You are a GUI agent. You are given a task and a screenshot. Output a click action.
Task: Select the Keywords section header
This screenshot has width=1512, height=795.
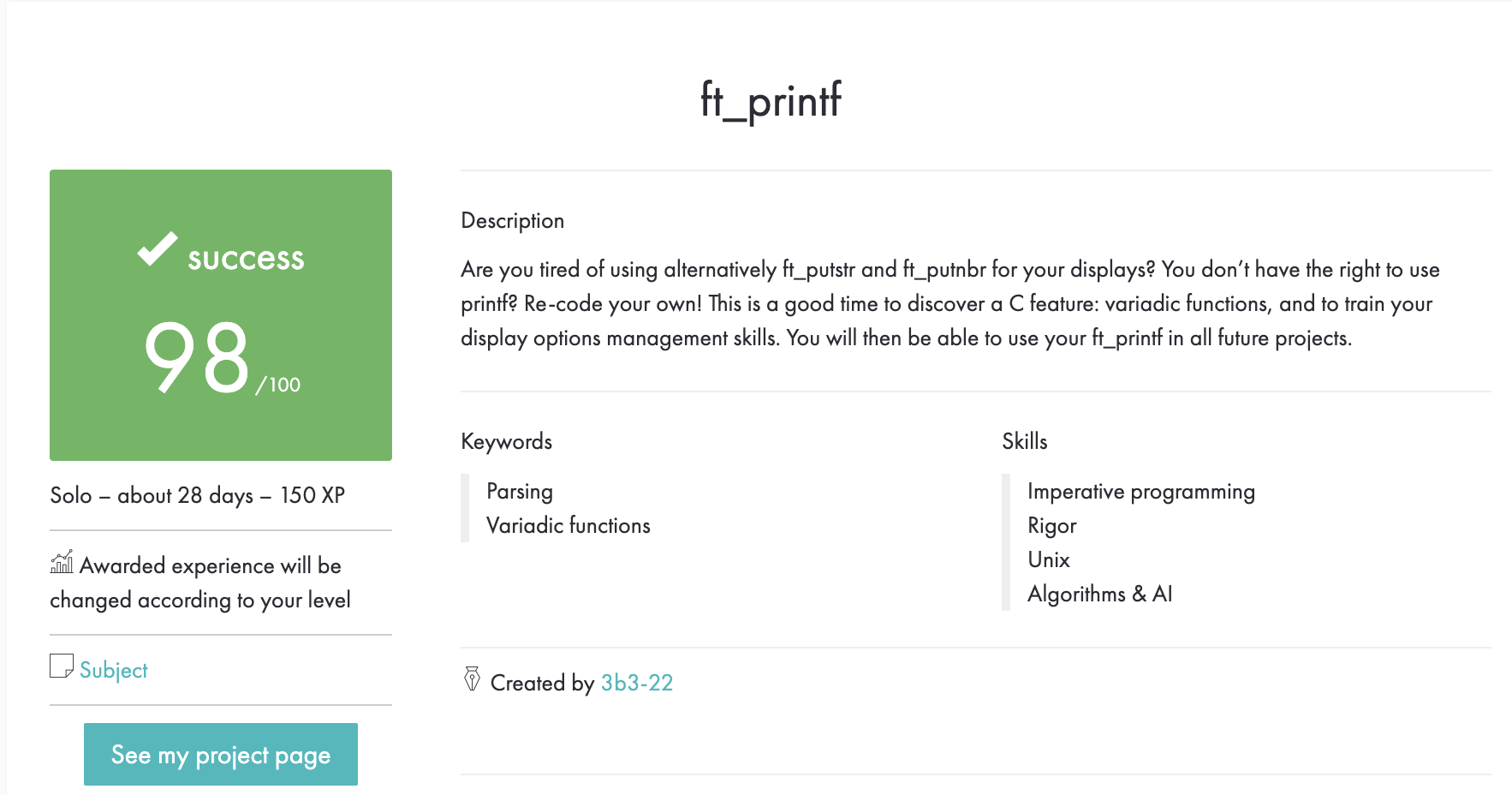point(507,441)
